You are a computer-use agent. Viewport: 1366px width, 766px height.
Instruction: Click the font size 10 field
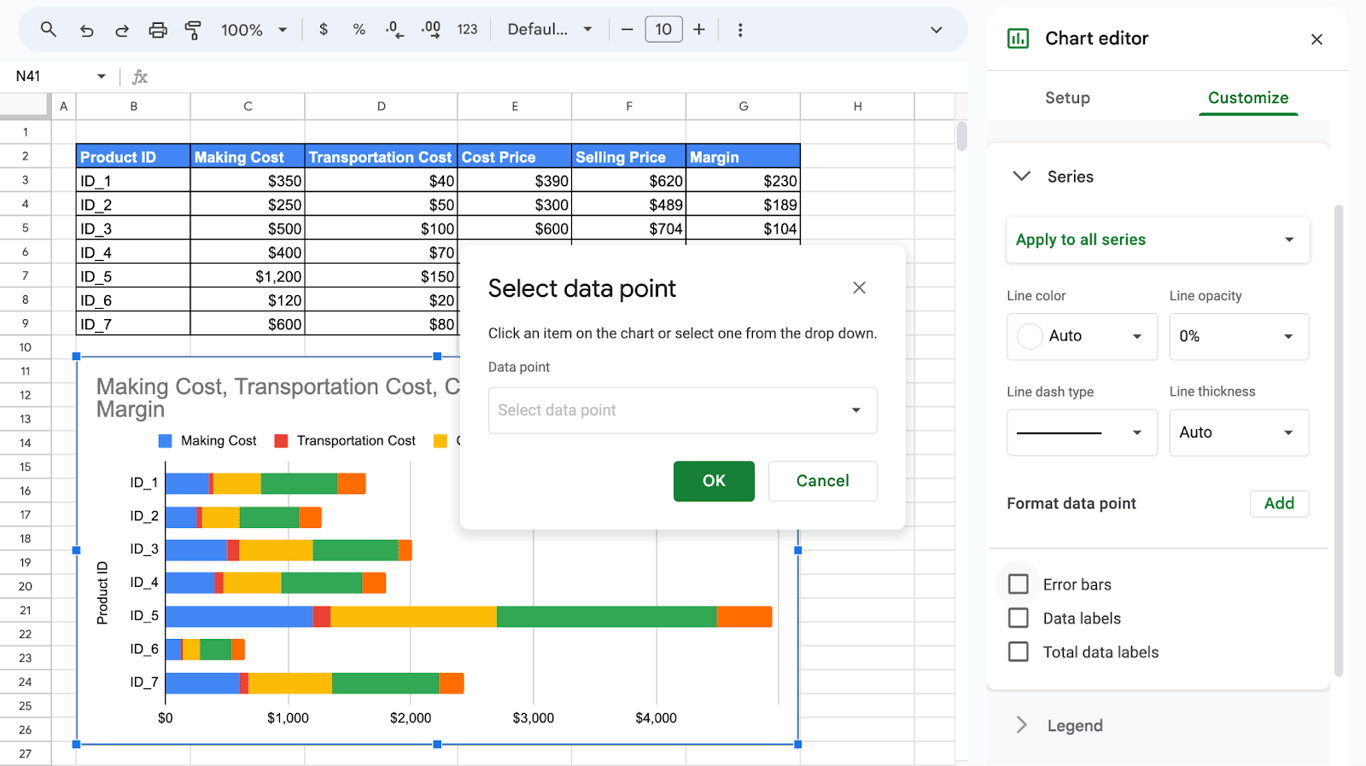[663, 30]
